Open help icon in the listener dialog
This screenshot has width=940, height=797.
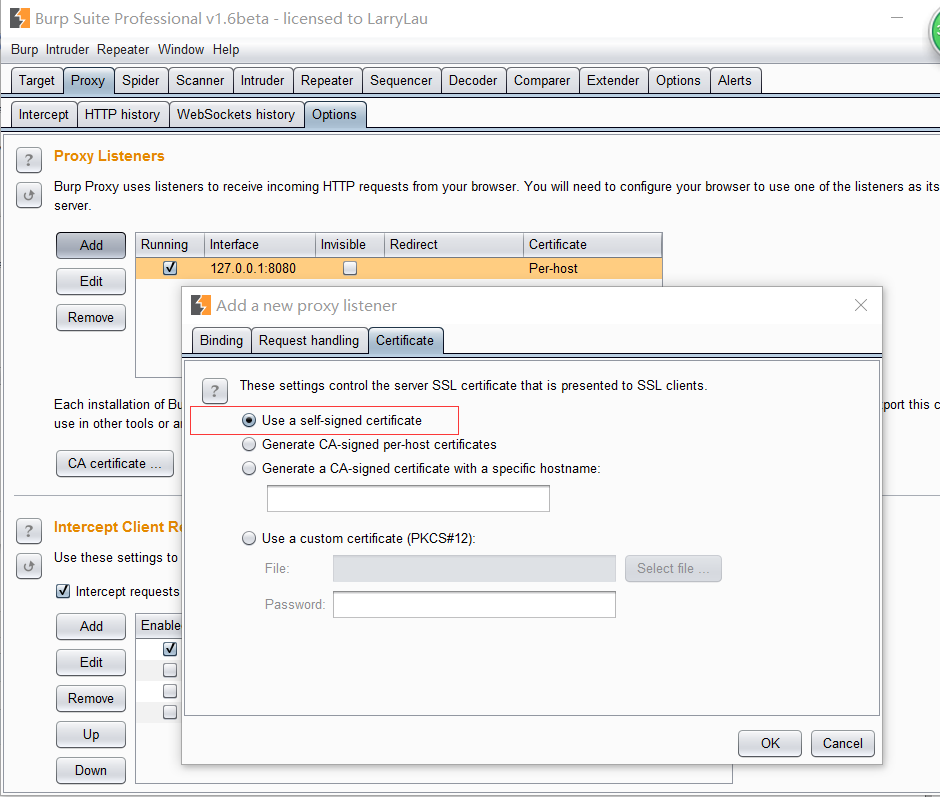(215, 391)
